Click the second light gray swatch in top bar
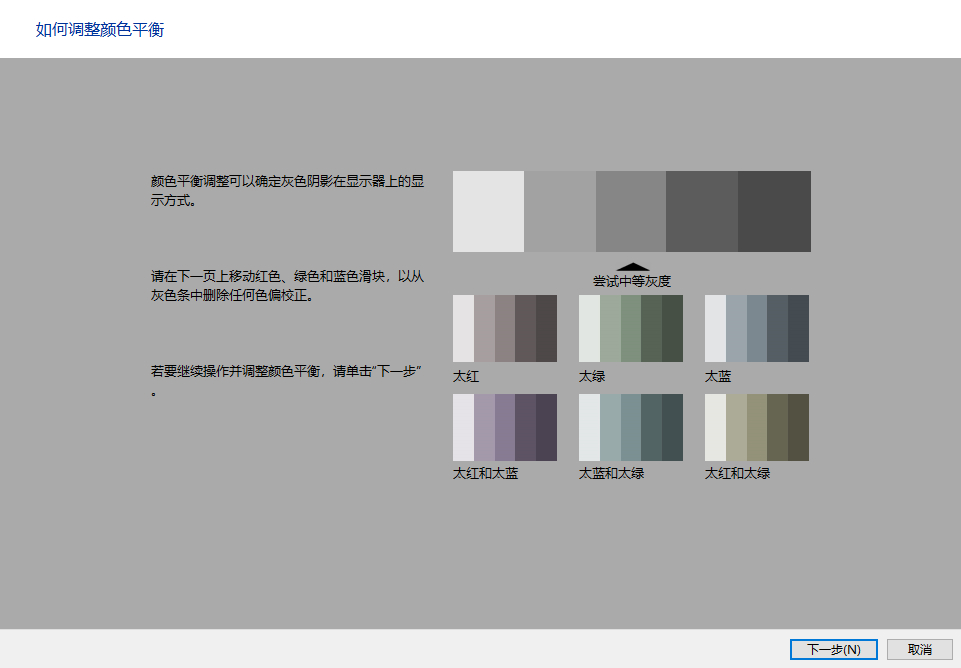 (x=560, y=211)
